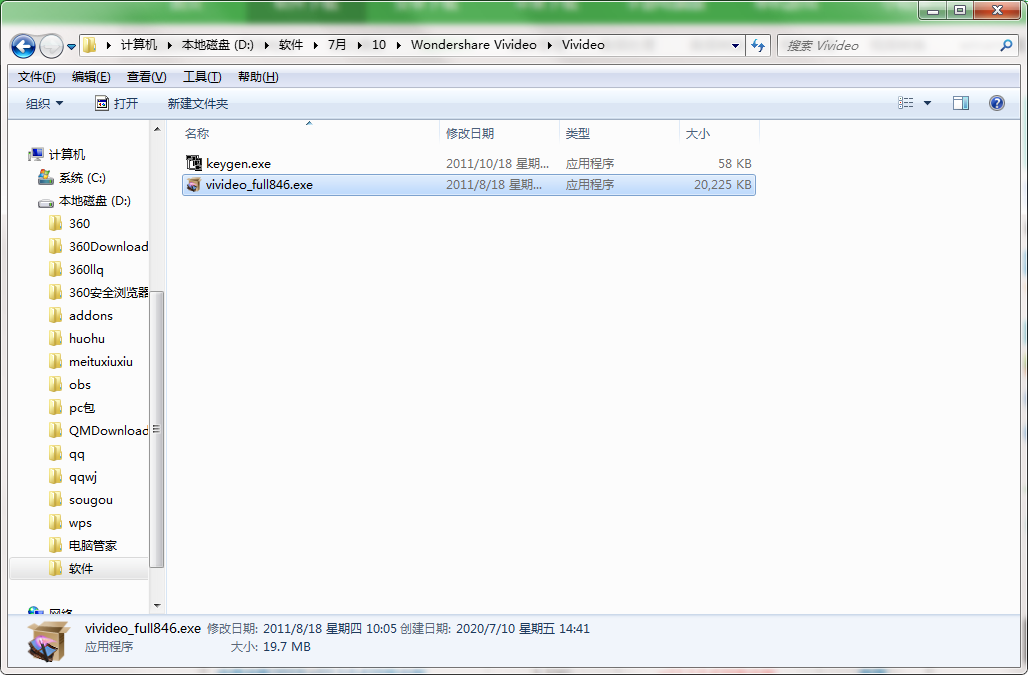Click the qq folder icon in tree

[56, 453]
